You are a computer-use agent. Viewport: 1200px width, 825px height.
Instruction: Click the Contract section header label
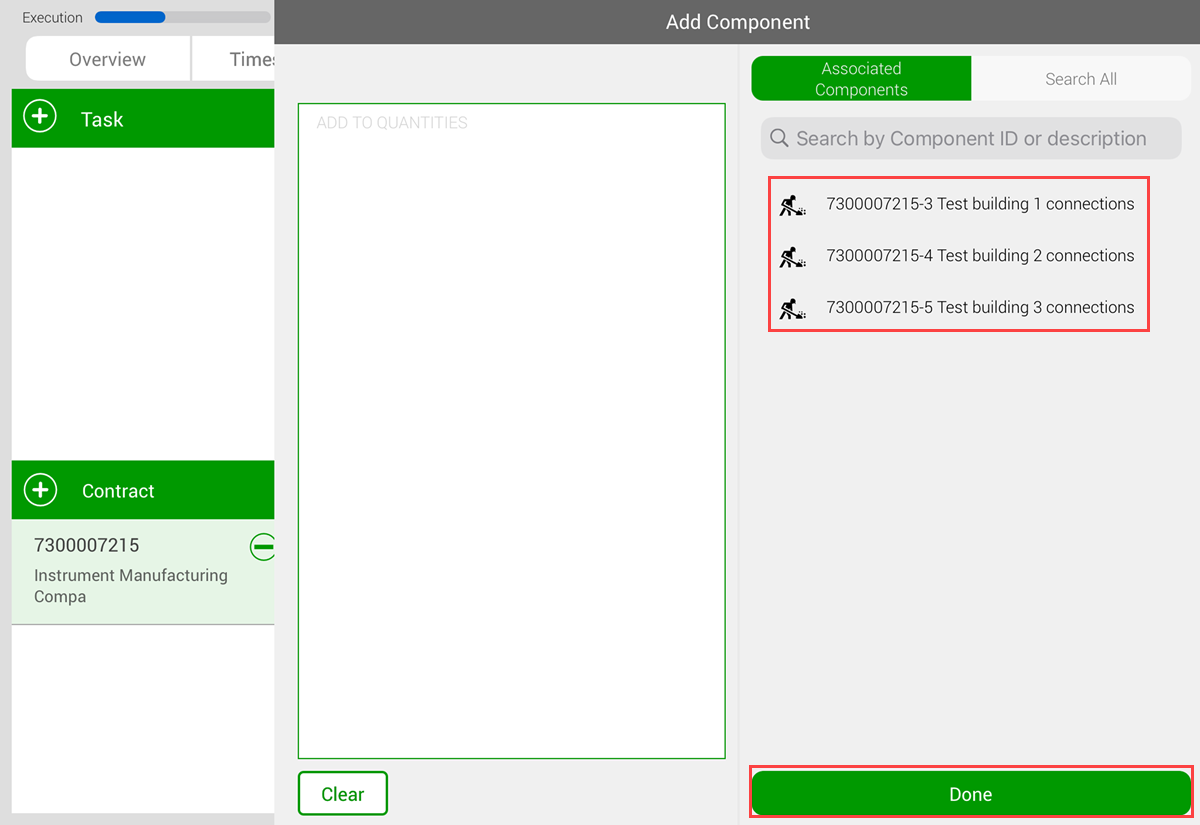click(118, 491)
